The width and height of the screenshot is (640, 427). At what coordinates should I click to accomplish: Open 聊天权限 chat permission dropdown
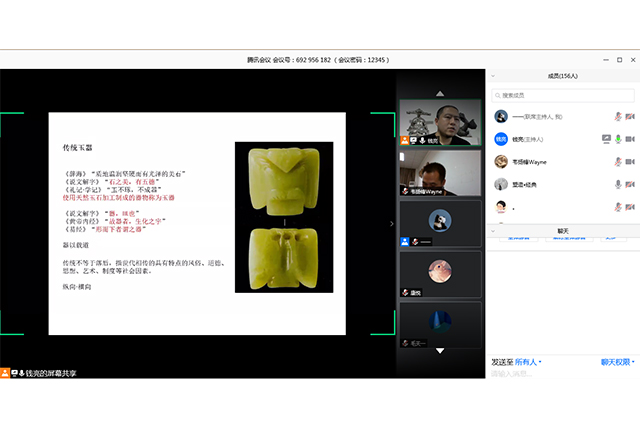point(618,361)
